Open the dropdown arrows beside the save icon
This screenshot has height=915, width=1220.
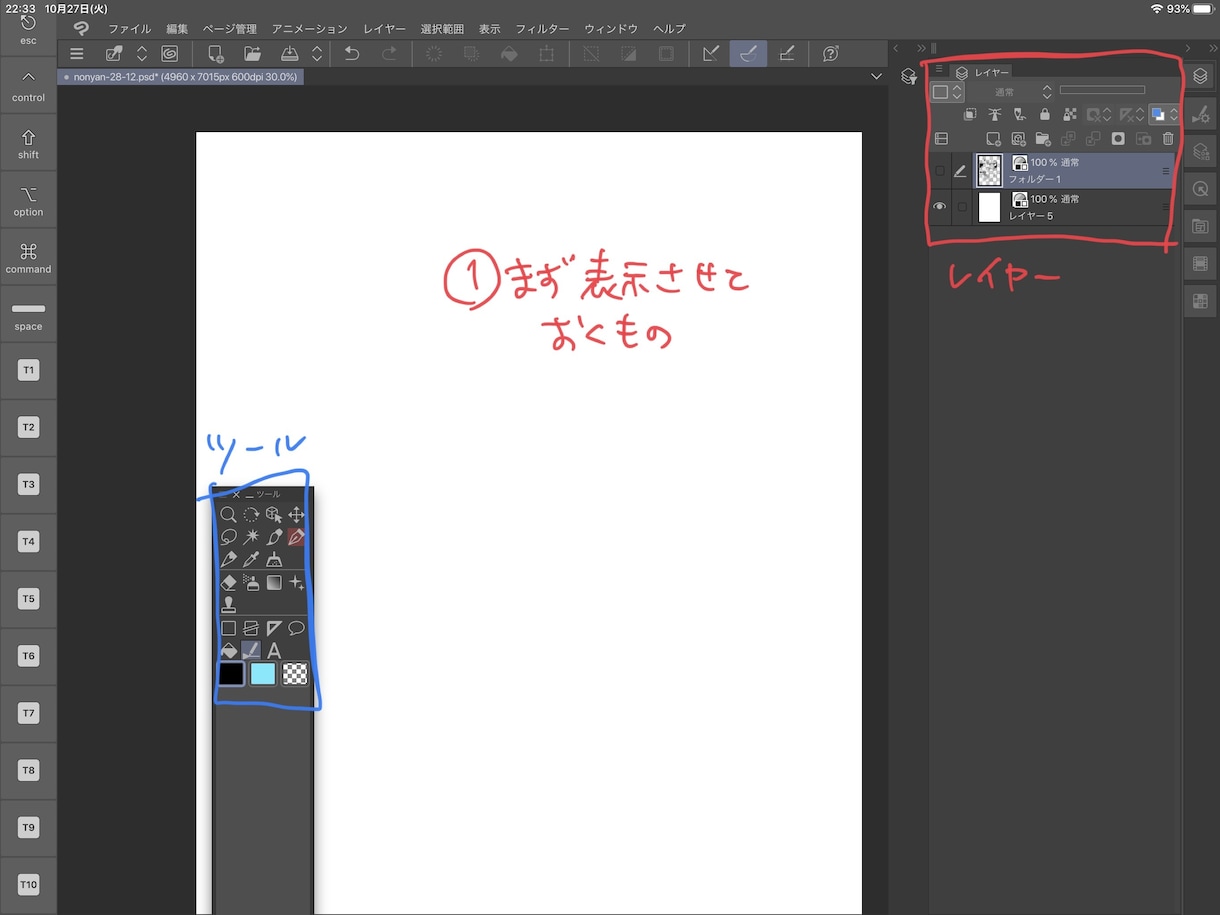(x=317, y=54)
